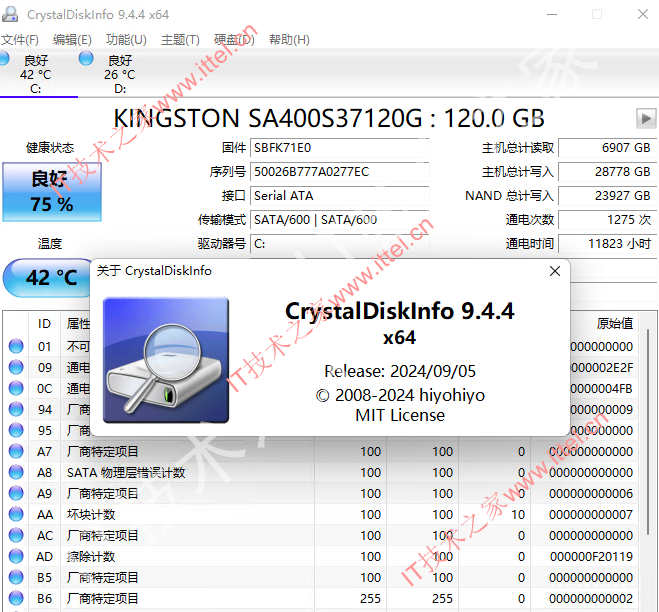Click the host writes value 28778 GB

[x=607, y=172]
